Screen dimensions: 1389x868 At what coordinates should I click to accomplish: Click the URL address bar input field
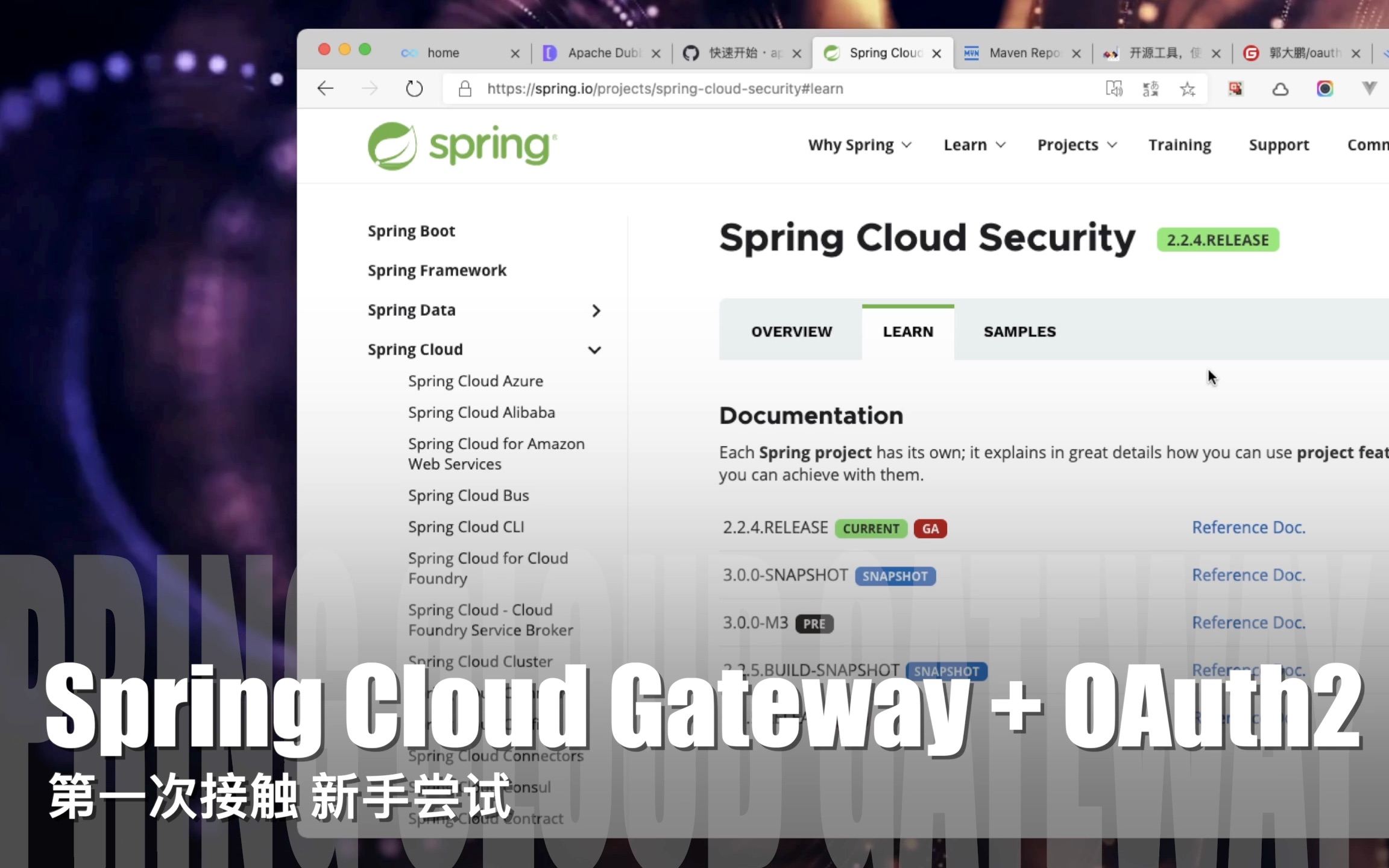665,88
